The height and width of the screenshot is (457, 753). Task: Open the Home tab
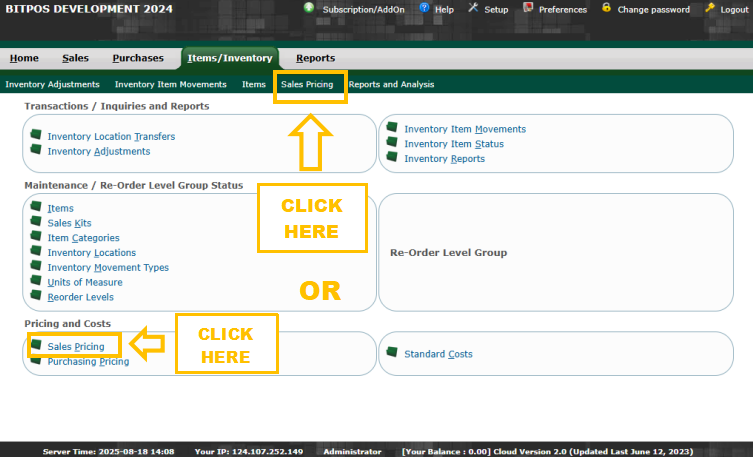click(24, 58)
